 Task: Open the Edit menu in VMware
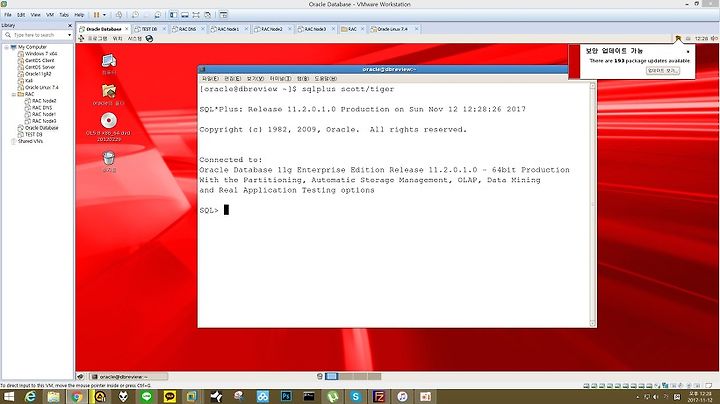21,15
